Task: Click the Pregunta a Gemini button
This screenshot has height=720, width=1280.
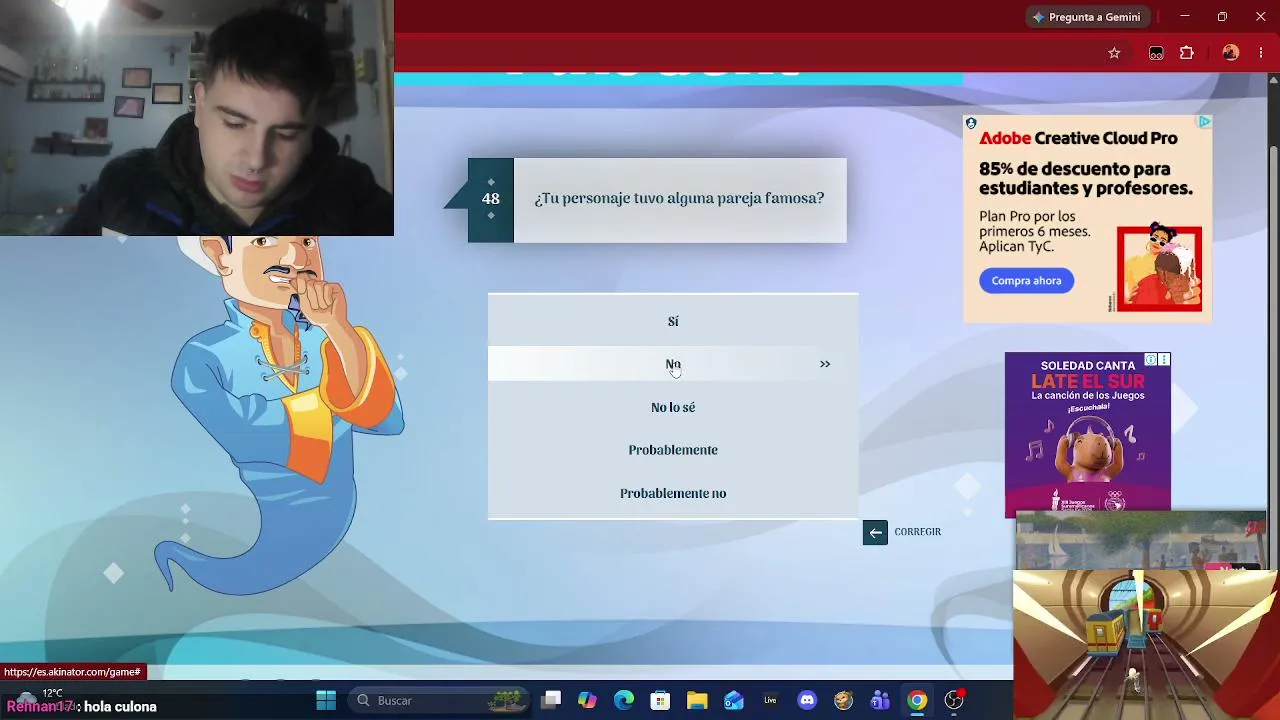Action: point(1087,17)
